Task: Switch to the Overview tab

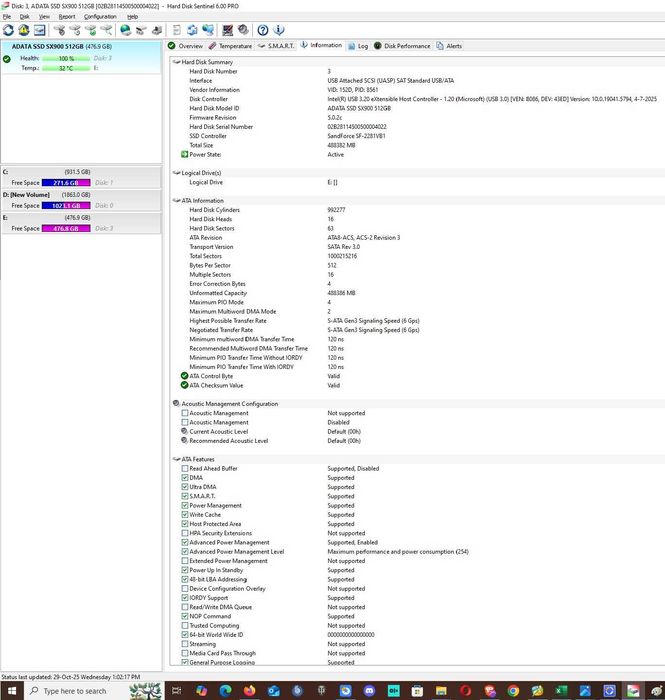Action: (186, 46)
